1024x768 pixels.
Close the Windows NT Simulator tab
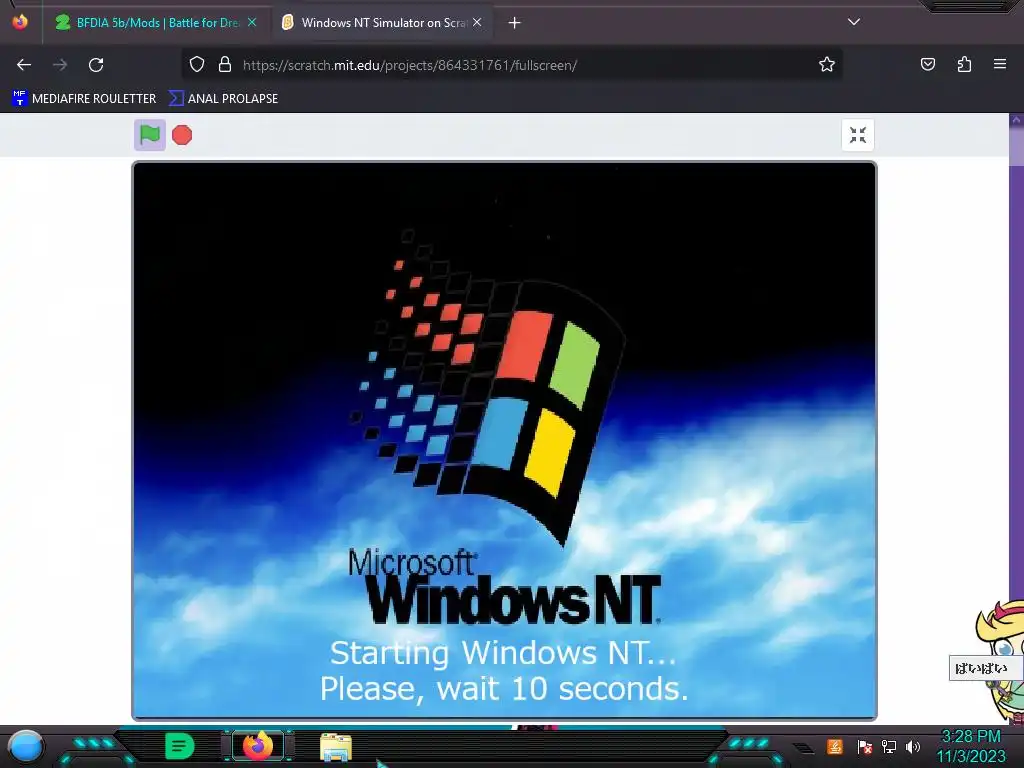477,22
